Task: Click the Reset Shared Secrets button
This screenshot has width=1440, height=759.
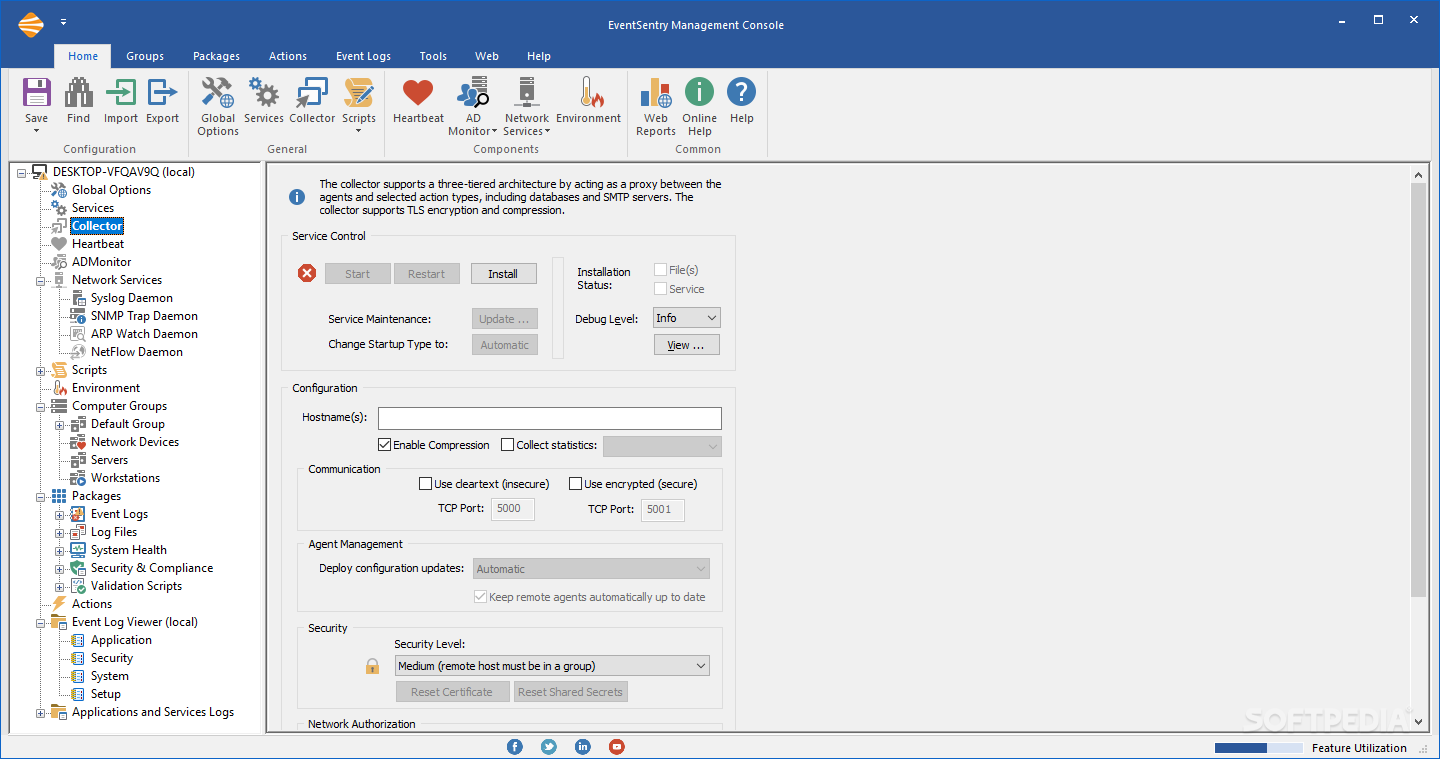Action: click(x=570, y=692)
